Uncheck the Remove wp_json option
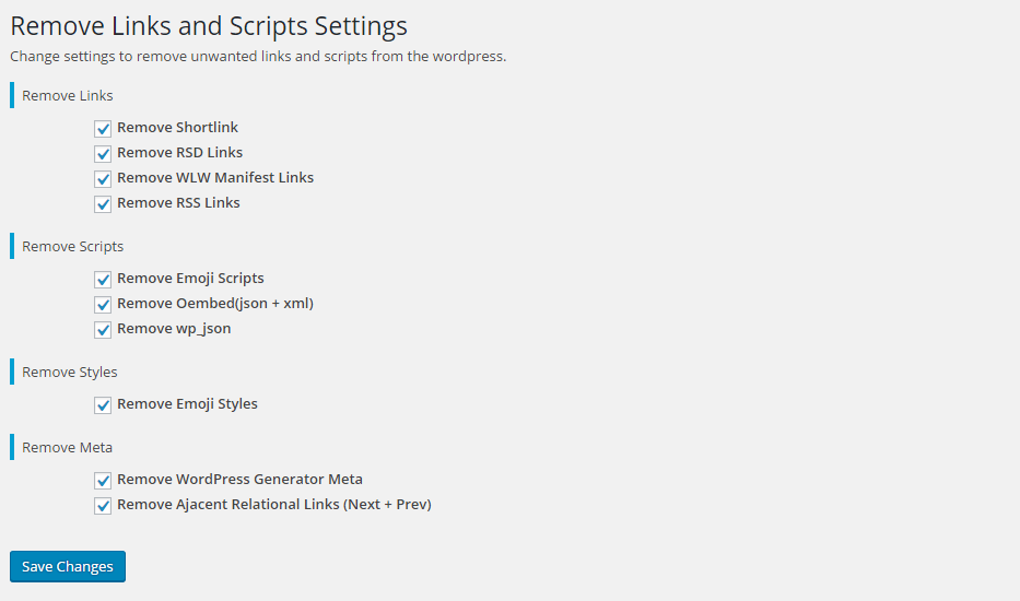 102,329
